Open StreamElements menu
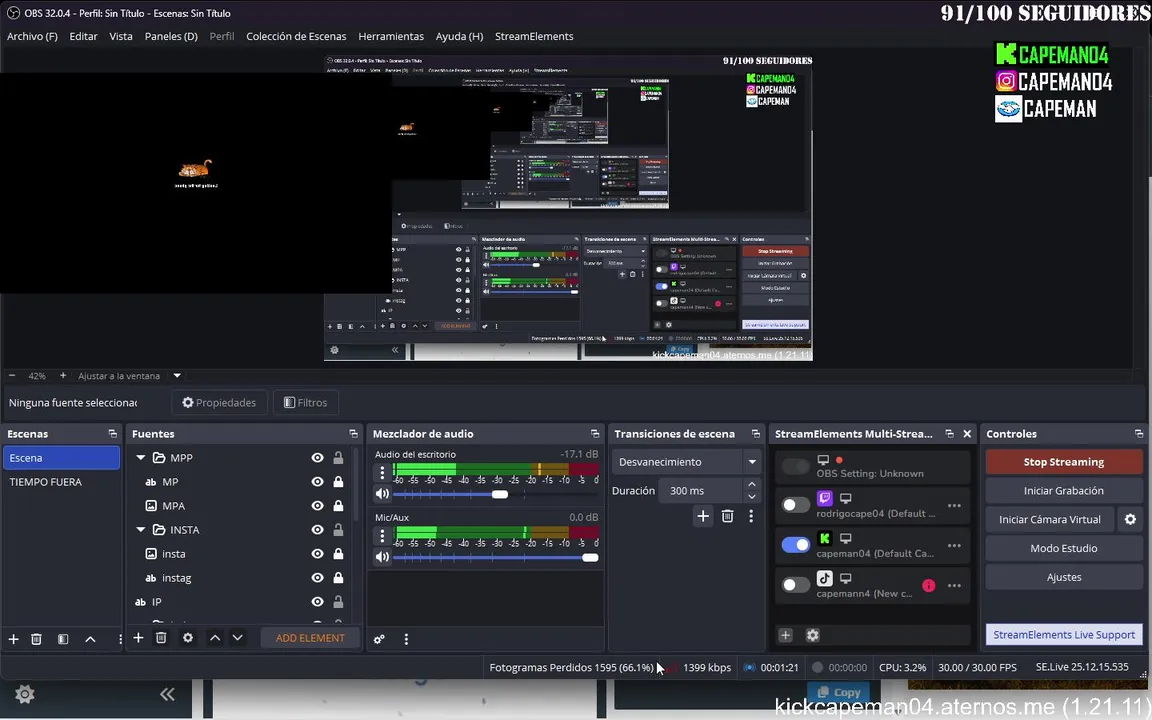 click(x=534, y=36)
